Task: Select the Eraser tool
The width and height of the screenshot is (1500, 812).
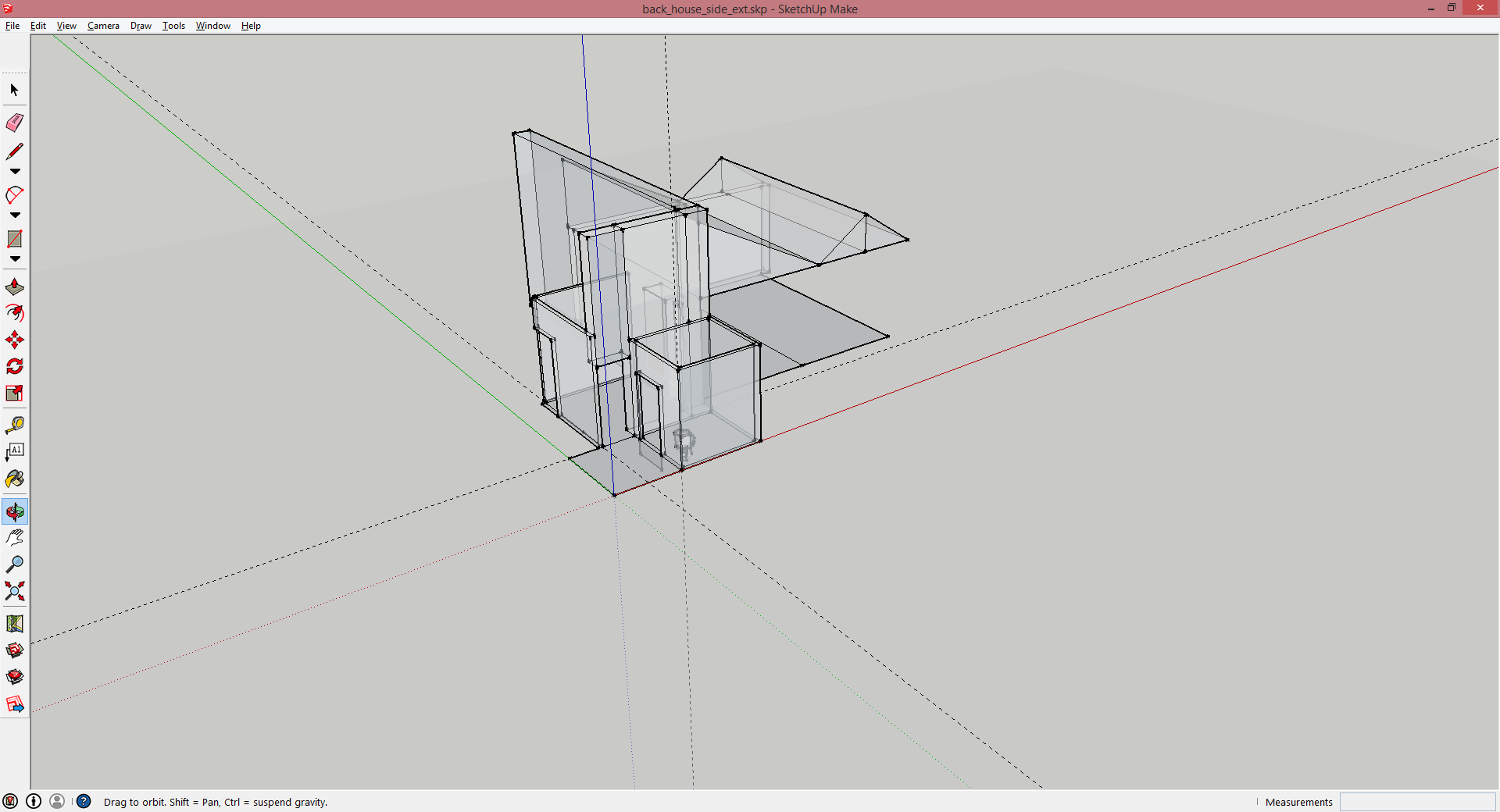Action: (15, 123)
